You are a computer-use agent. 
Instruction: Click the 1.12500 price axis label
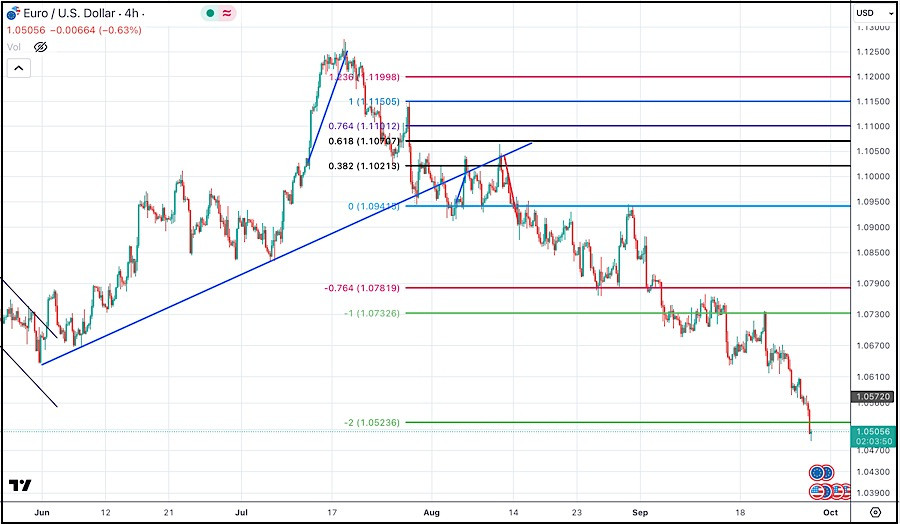coord(872,52)
